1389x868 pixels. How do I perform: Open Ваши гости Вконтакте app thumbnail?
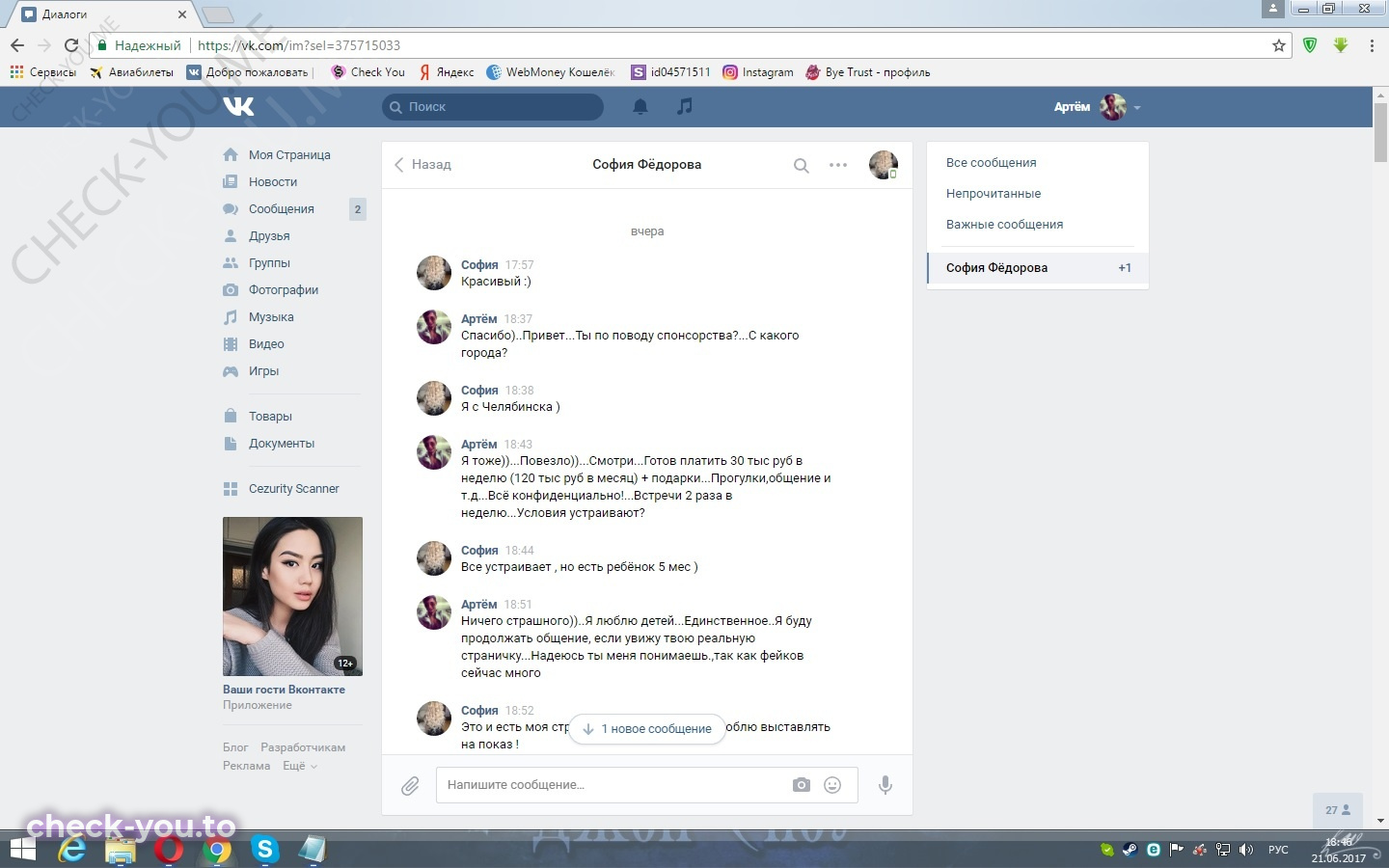click(x=292, y=596)
